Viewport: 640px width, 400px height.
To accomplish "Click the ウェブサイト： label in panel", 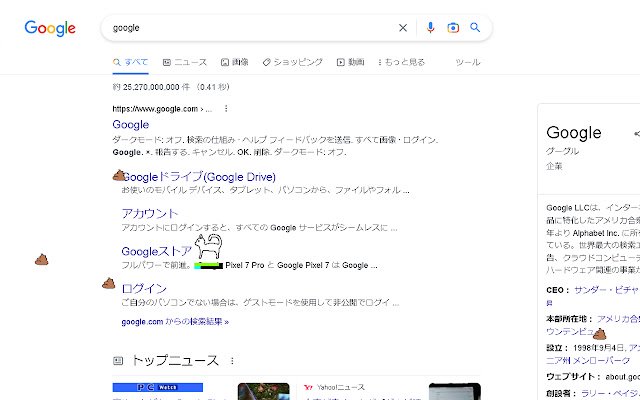I will [x=573, y=377].
